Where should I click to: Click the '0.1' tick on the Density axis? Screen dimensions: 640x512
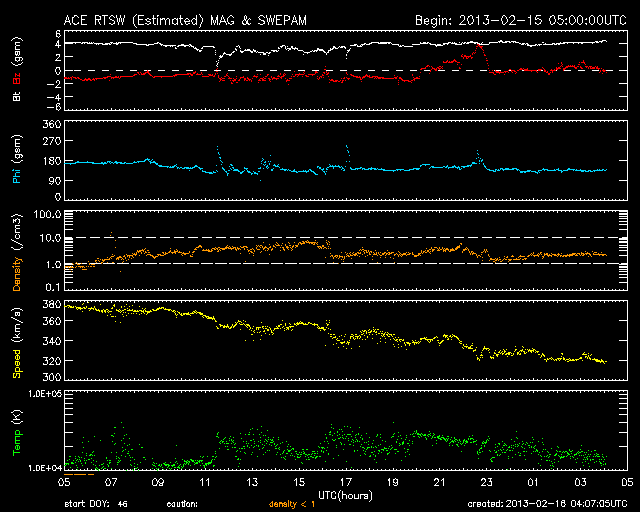pos(53,287)
